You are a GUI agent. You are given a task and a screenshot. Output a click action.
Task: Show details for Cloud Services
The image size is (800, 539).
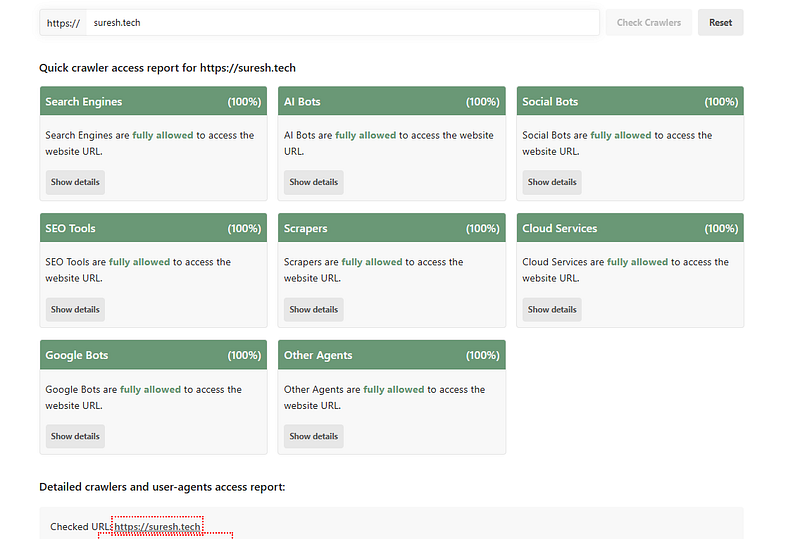pyautogui.click(x=552, y=309)
